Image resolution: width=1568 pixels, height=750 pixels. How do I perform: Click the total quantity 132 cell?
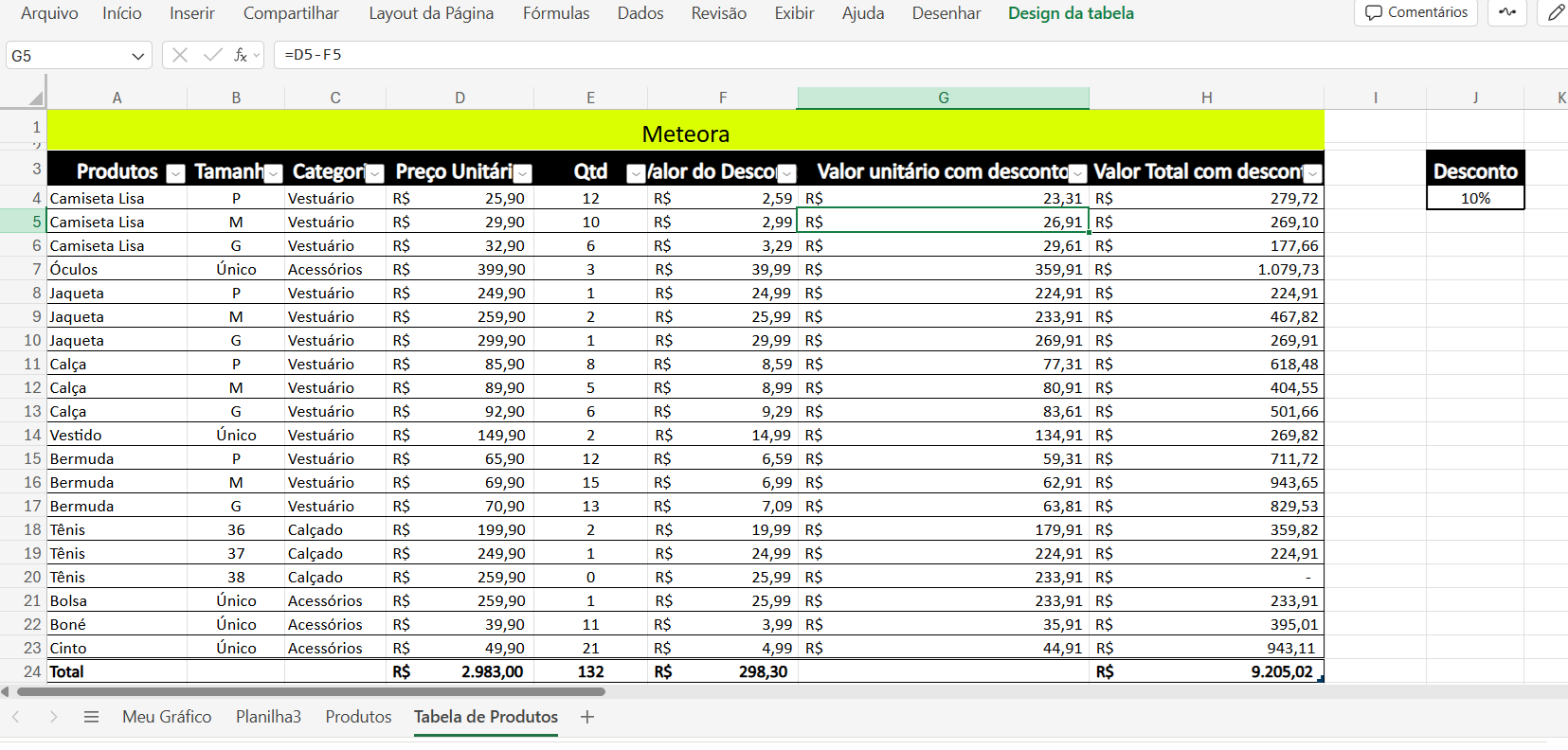click(590, 671)
